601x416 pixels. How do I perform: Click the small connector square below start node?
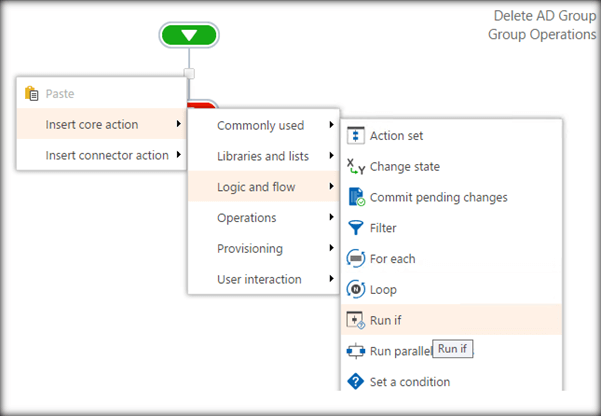point(190,73)
